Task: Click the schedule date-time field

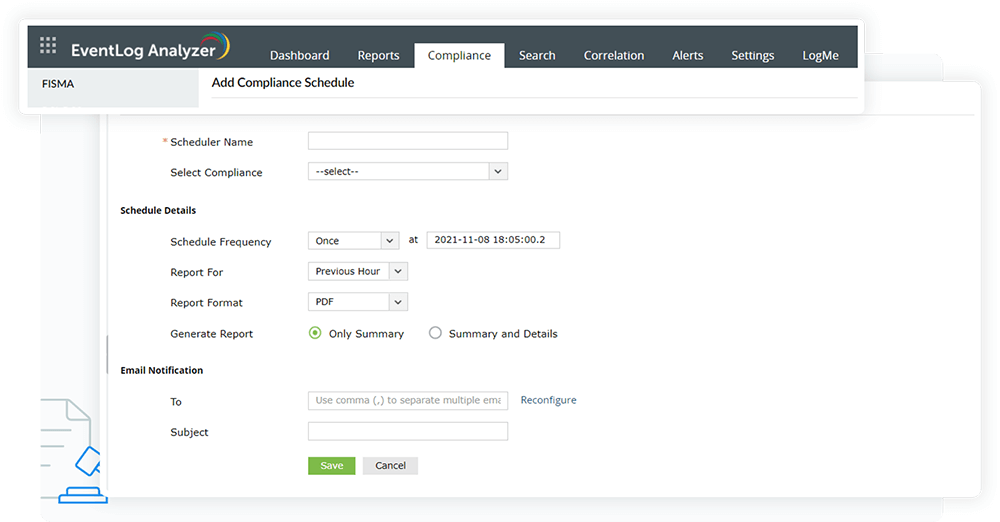Action: coord(493,241)
